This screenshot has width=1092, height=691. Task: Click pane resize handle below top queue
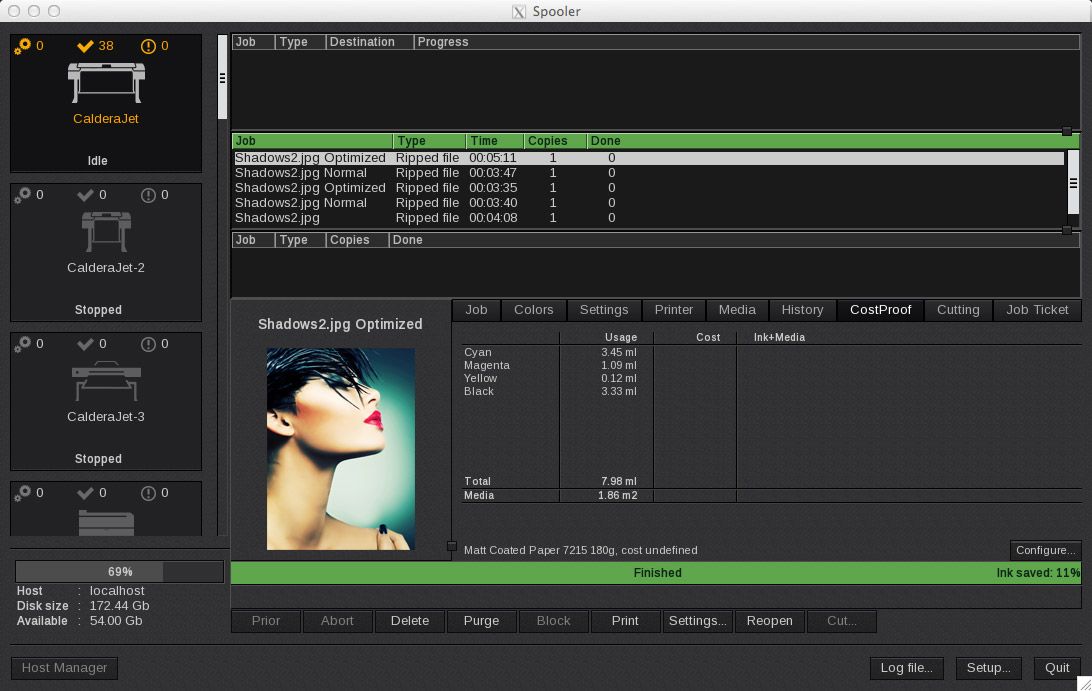(x=1066, y=130)
